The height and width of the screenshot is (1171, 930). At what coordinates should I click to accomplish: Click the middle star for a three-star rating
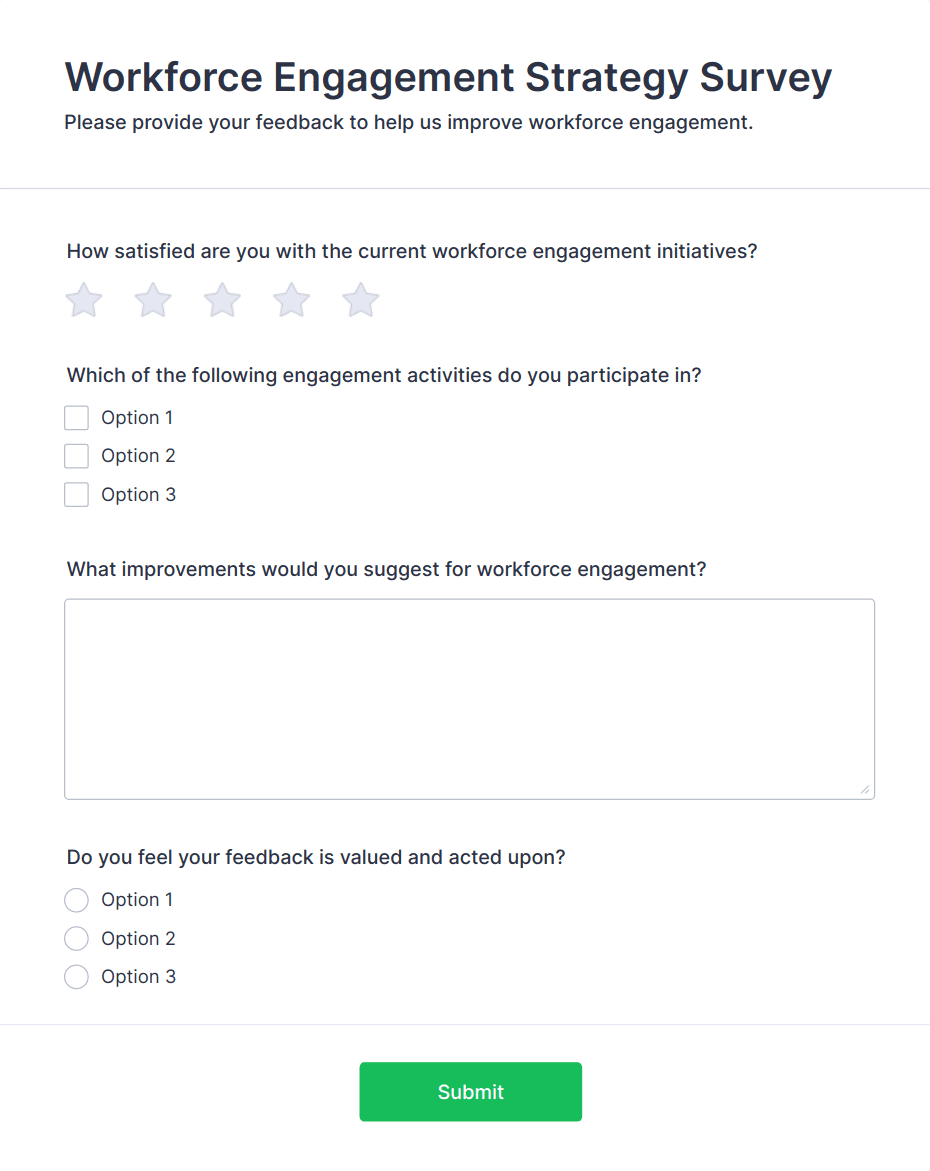(x=221, y=299)
